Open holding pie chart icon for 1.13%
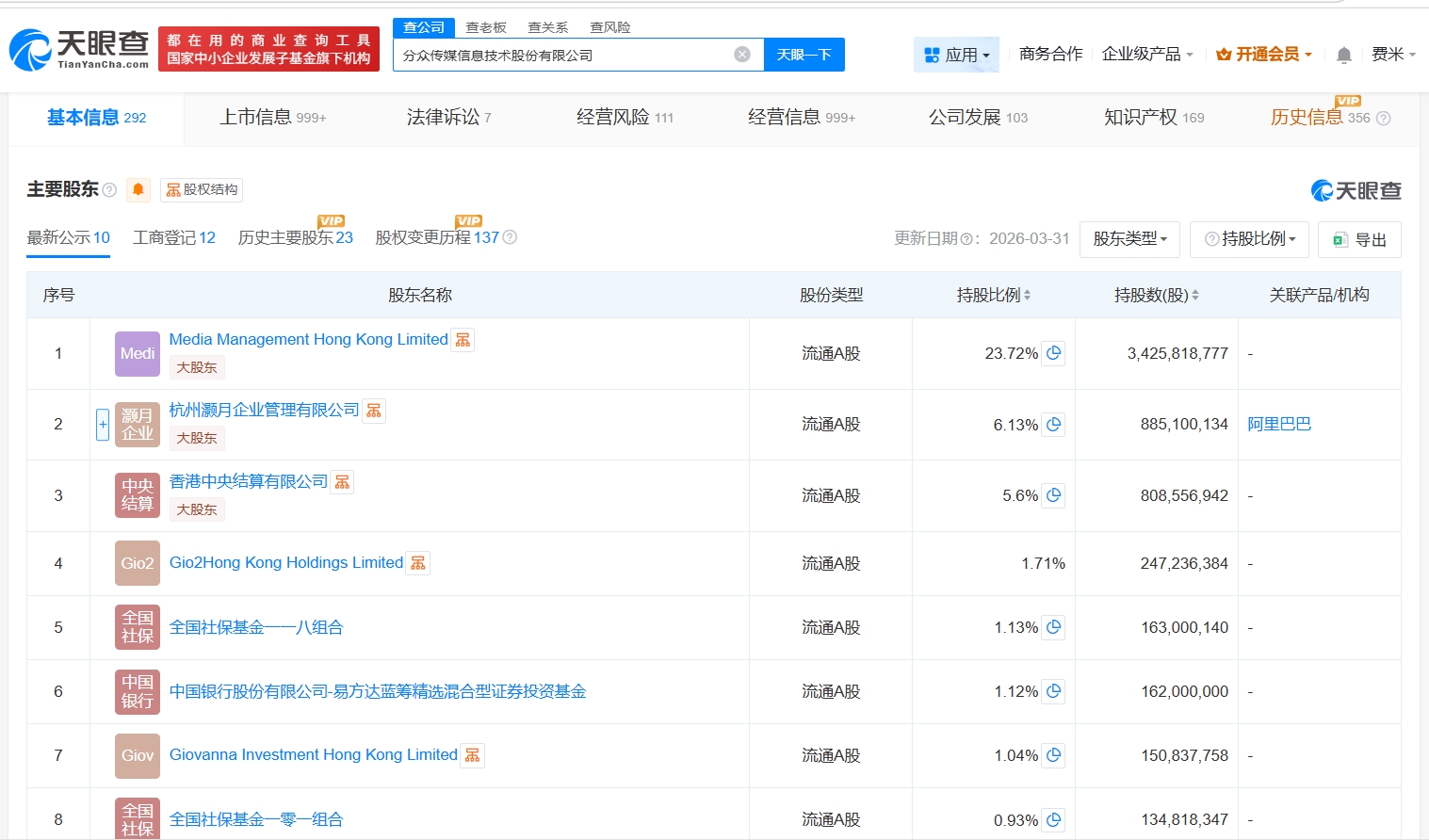The image size is (1429, 840). [x=1054, y=627]
